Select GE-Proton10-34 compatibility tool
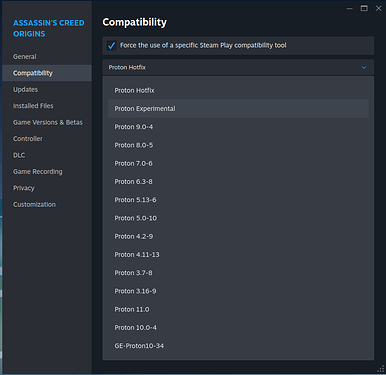The image size is (386, 375). (x=238, y=346)
